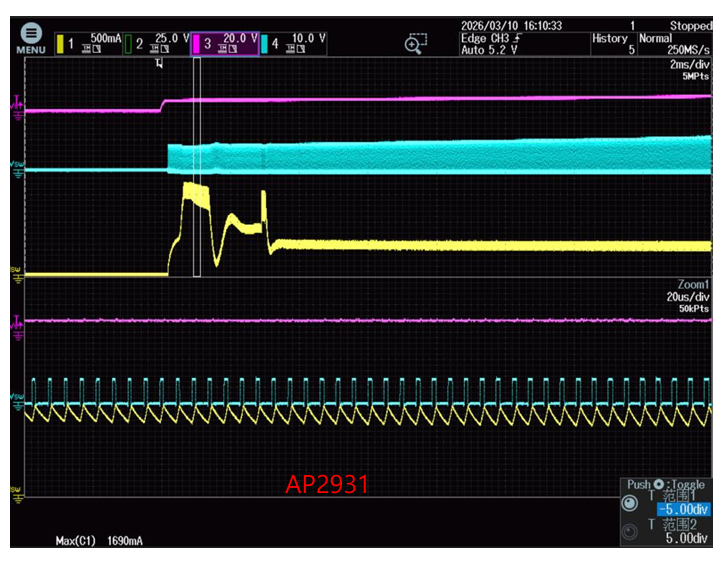The image size is (723, 562).
Task: Open channel 3 20.0 V settings
Action: [x=224, y=43]
